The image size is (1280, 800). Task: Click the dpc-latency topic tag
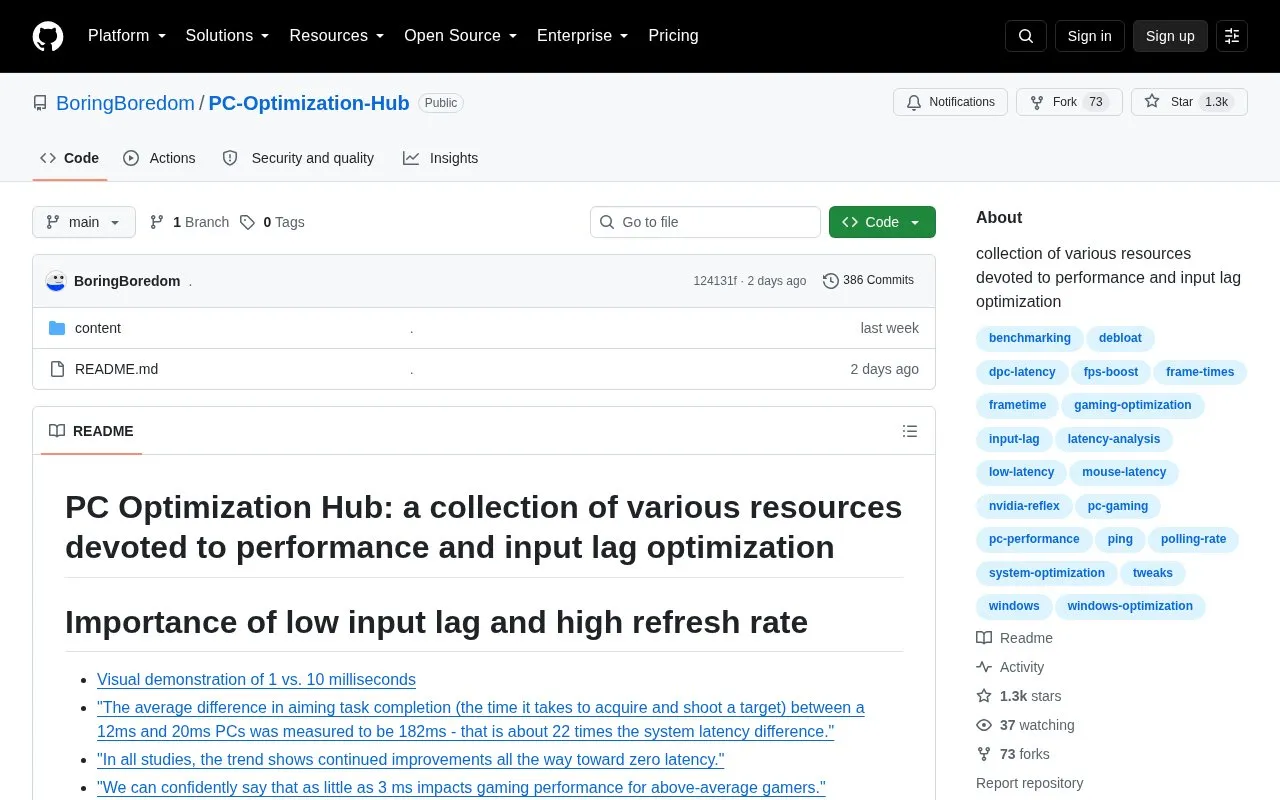pyautogui.click(x=1022, y=372)
